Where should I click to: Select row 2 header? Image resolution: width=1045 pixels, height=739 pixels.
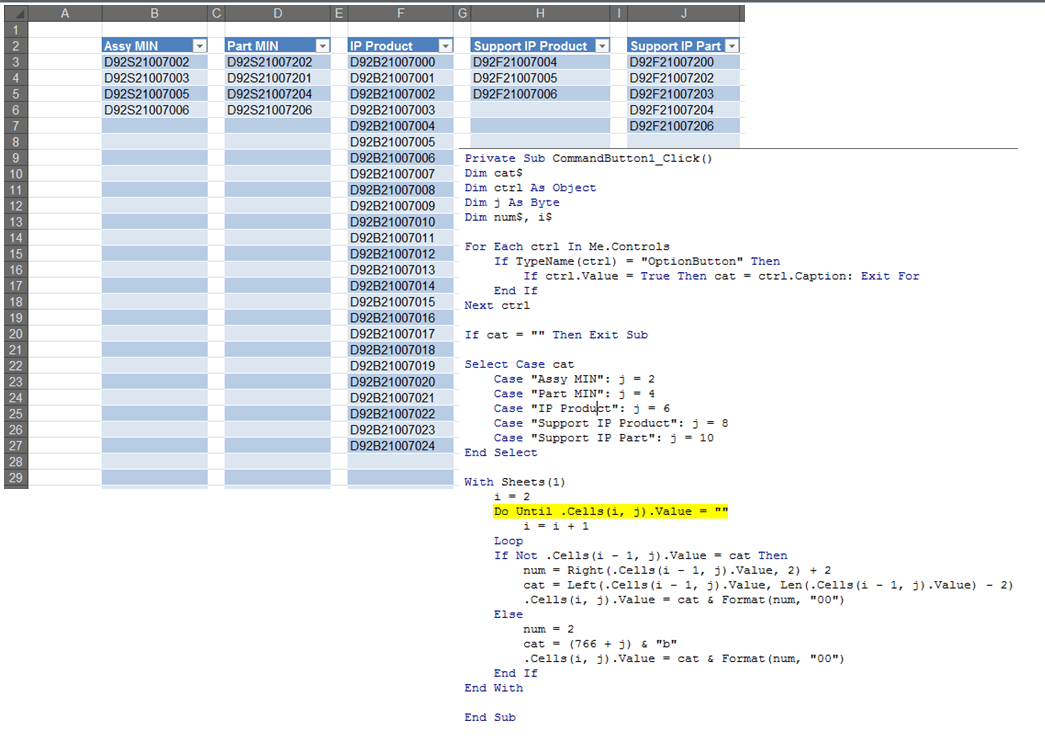(17, 46)
